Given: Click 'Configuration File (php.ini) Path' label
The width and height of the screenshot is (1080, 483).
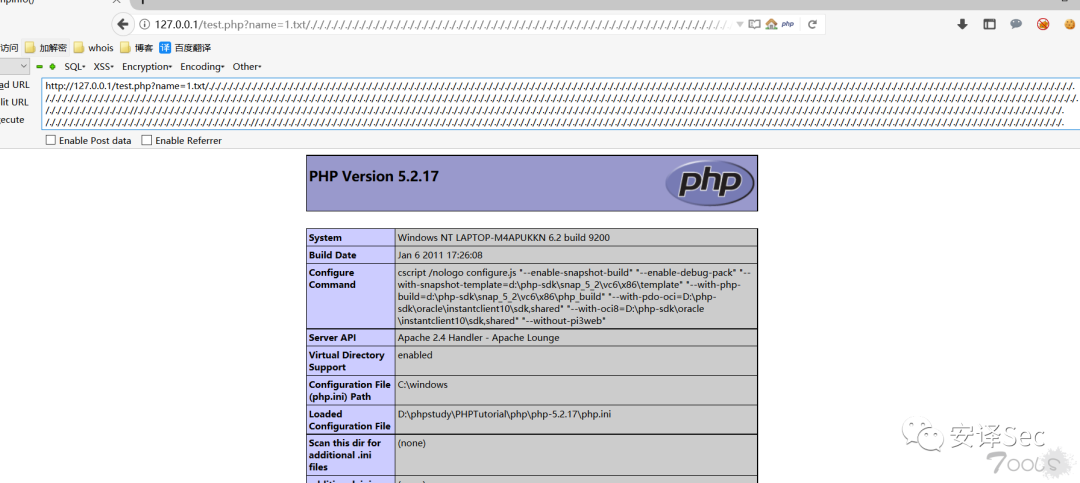Looking at the screenshot, I should [x=349, y=391].
